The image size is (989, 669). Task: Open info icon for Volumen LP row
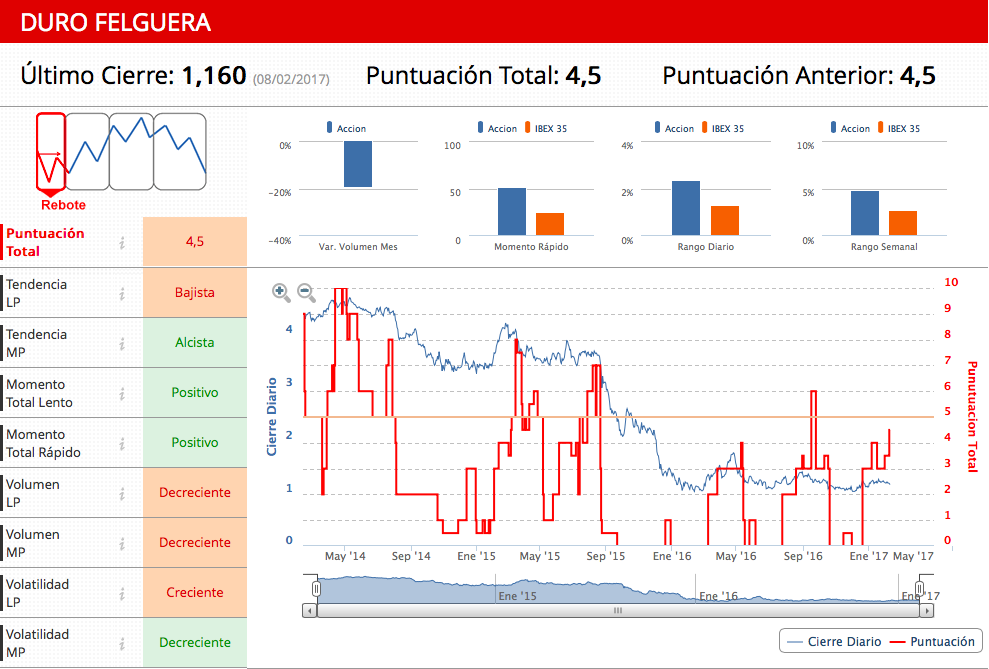click(x=122, y=493)
